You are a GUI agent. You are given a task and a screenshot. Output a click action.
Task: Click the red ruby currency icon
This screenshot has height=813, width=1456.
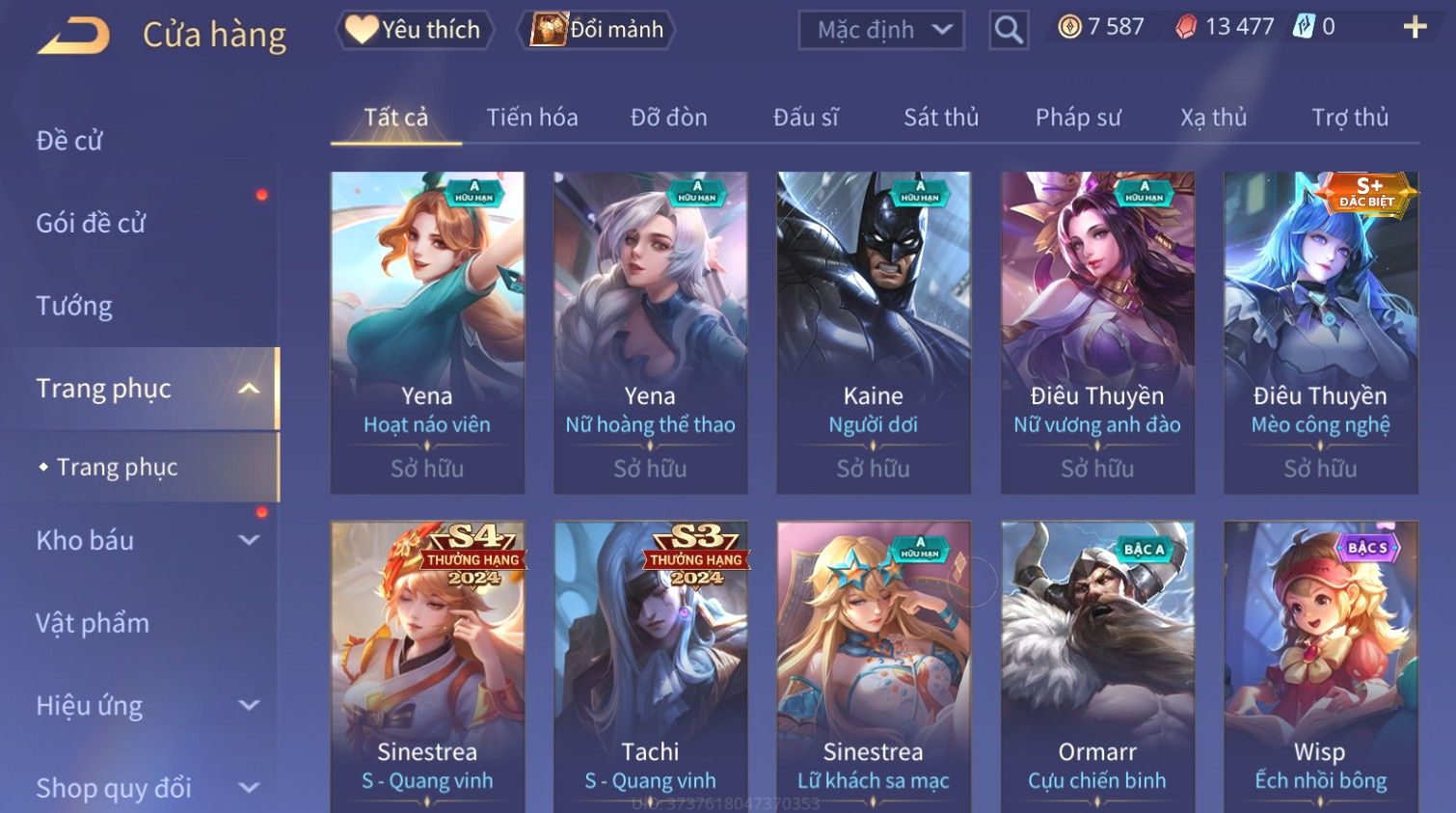click(1186, 27)
